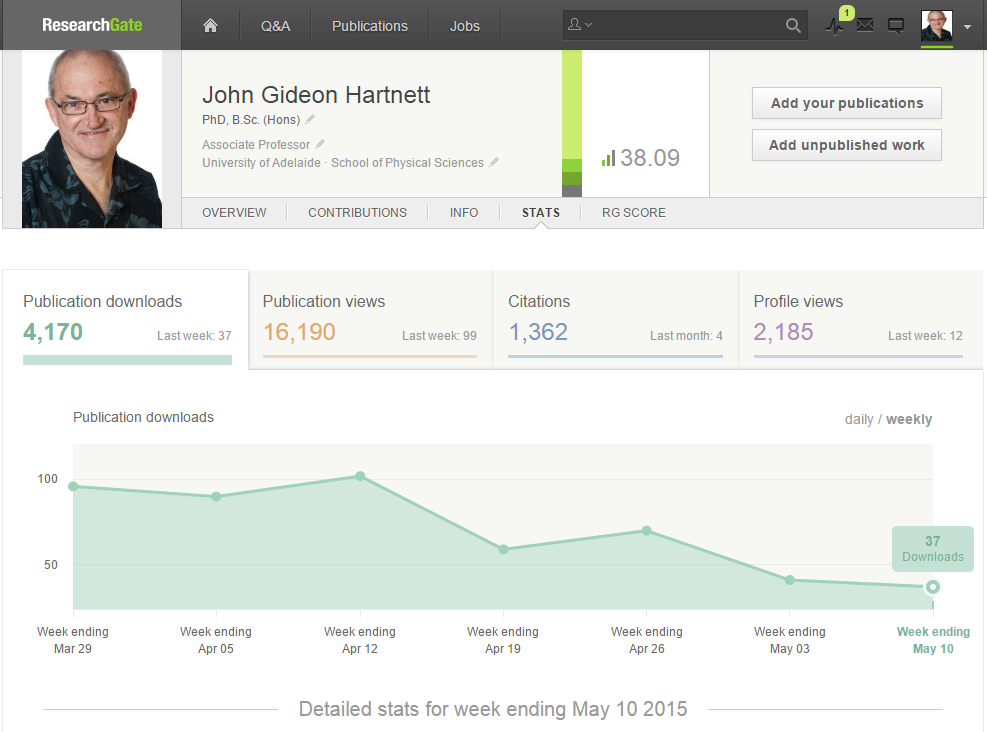Open the RG SCORE profile tab
Image resolution: width=987 pixels, height=732 pixels.
[x=633, y=213]
